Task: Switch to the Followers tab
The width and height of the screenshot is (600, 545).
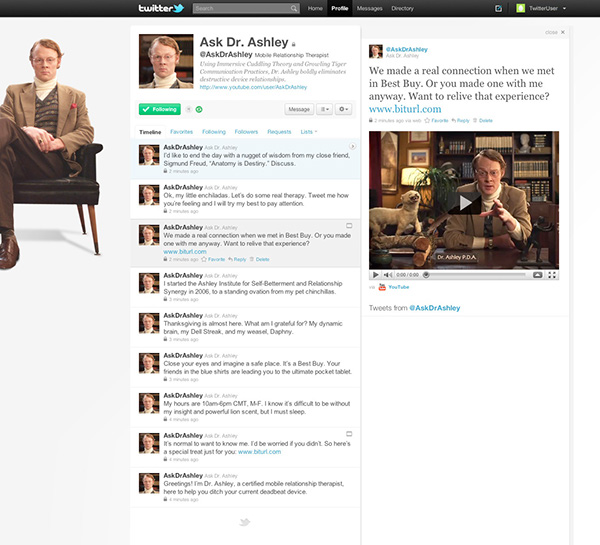Action: 246,132
